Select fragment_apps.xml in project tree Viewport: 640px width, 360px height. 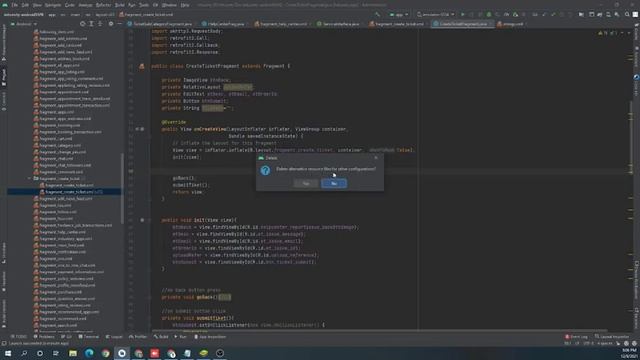tap(54, 112)
